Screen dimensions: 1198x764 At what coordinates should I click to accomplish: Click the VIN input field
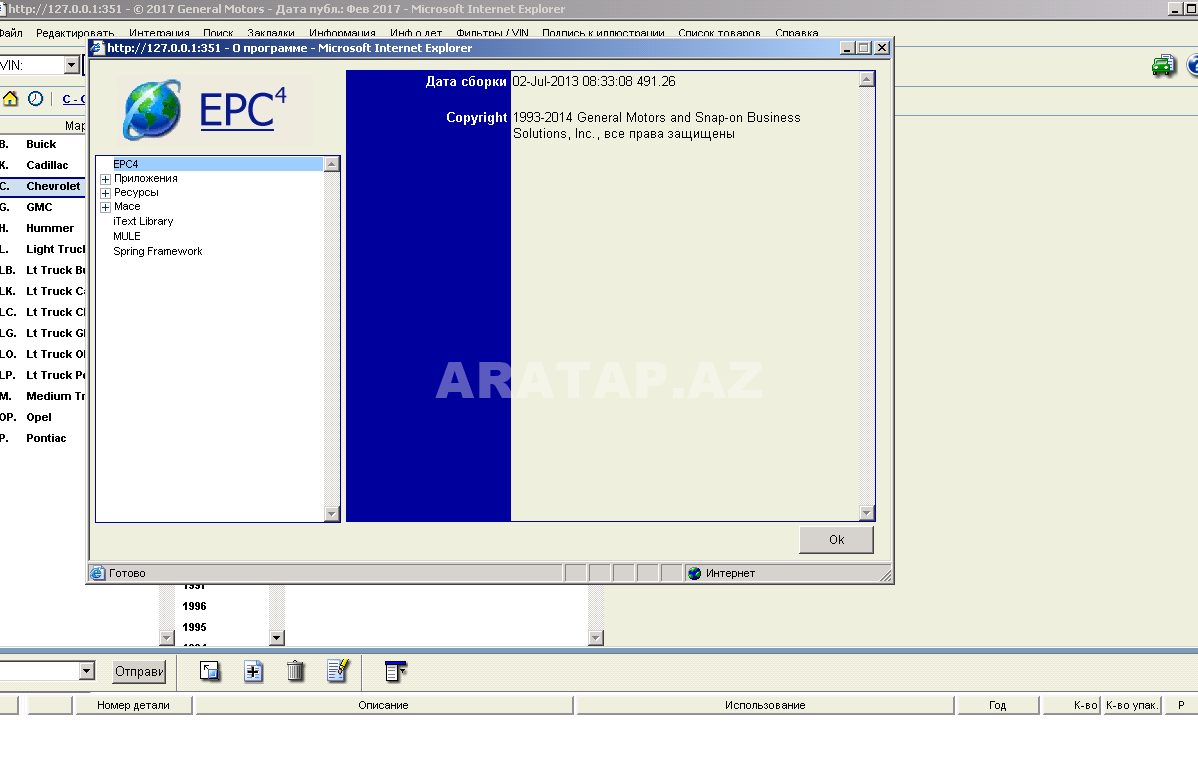click(x=32, y=65)
